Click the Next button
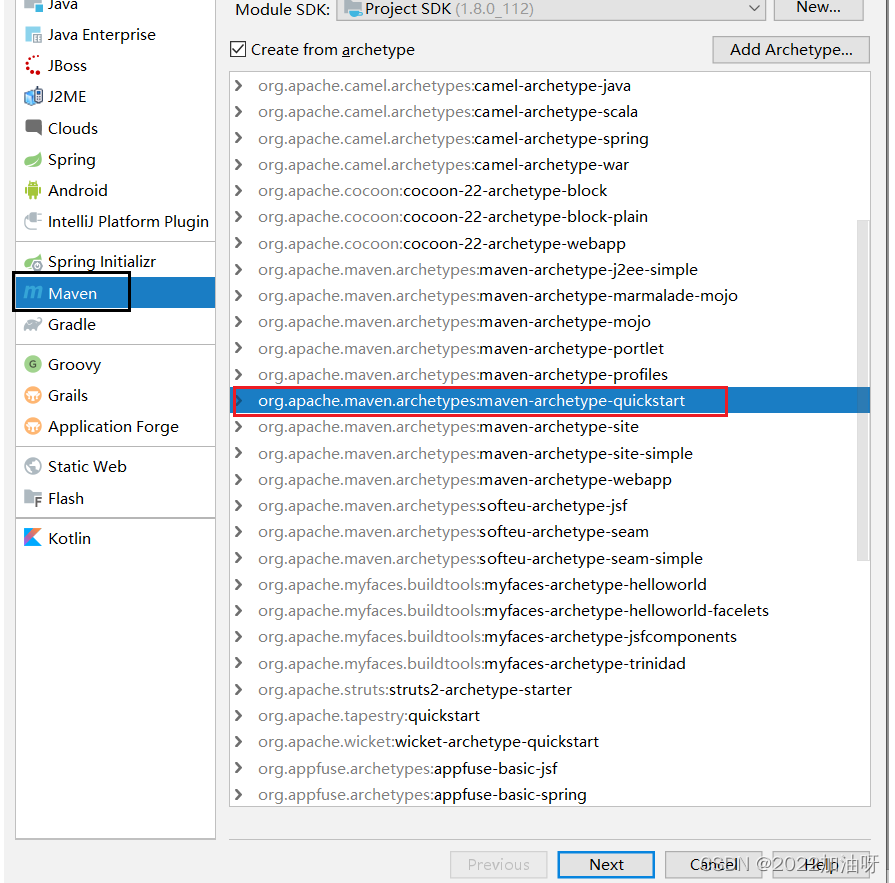The image size is (895, 883). (x=606, y=864)
